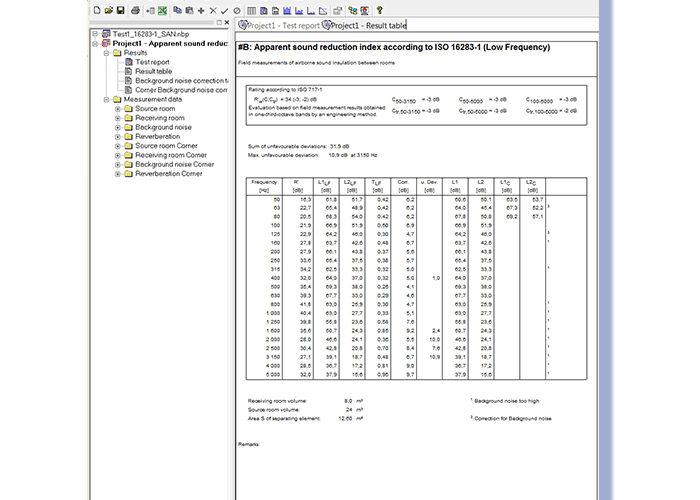Click 'Area S of separating element' label
The width and height of the screenshot is (700, 500).
coord(284,419)
